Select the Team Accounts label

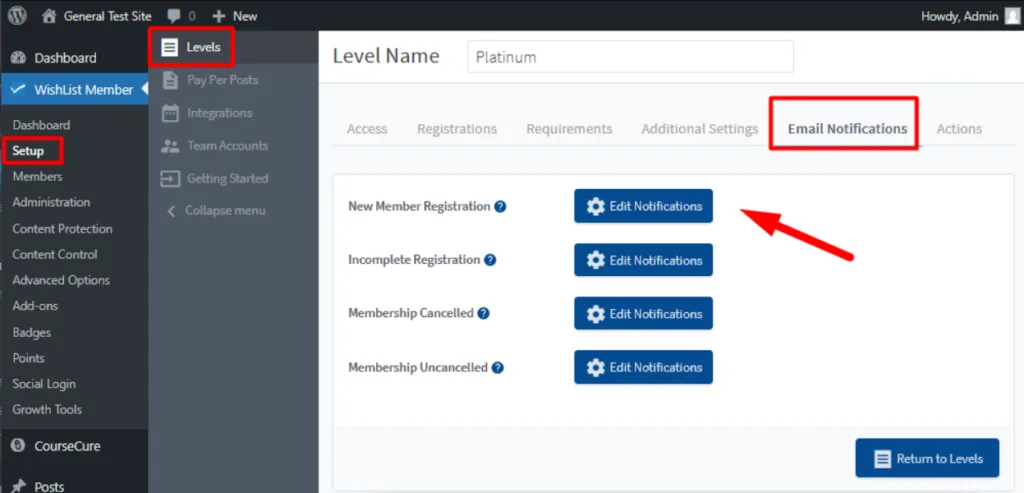pos(227,146)
